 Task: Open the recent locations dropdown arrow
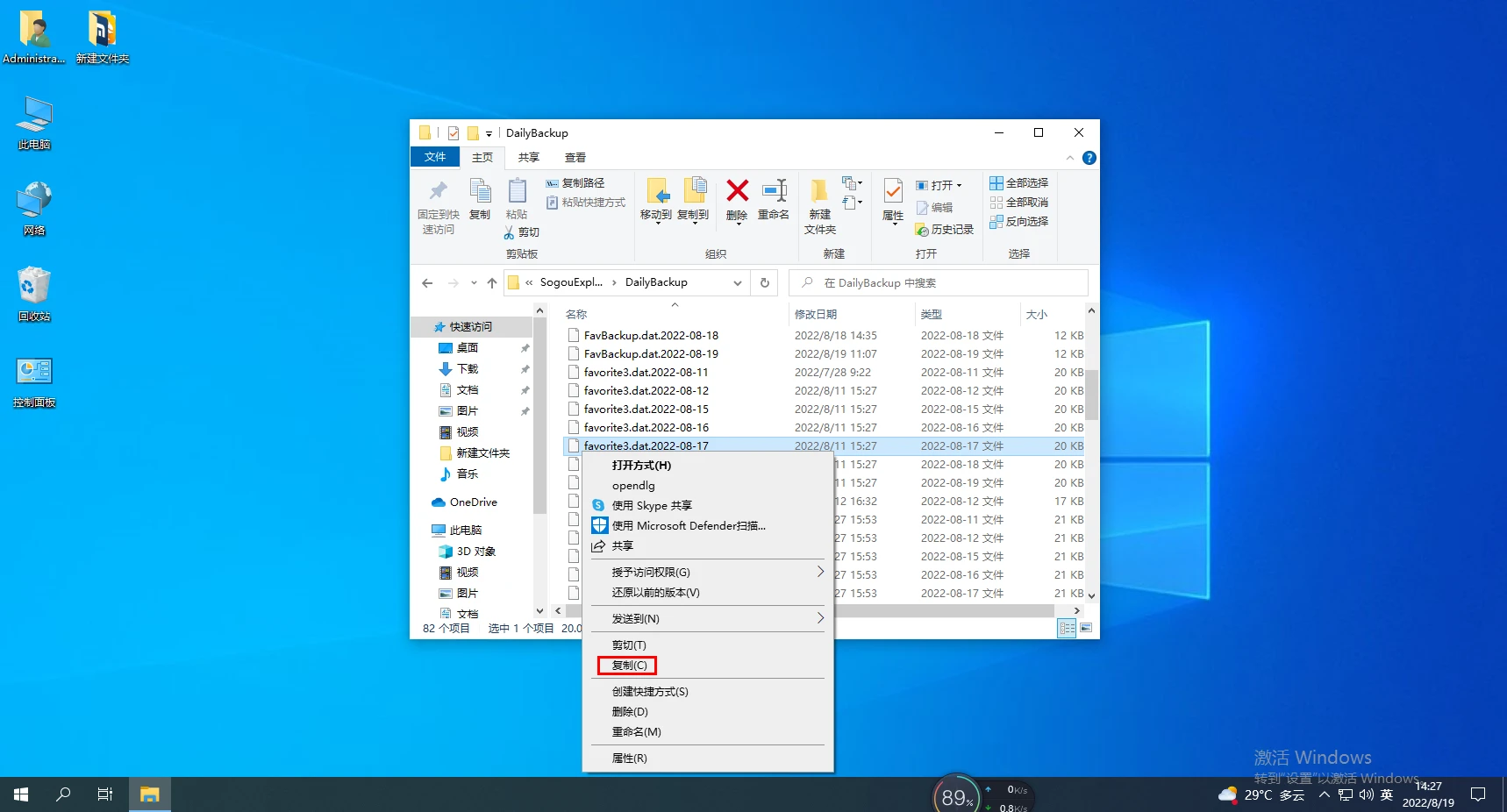point(474,283)
